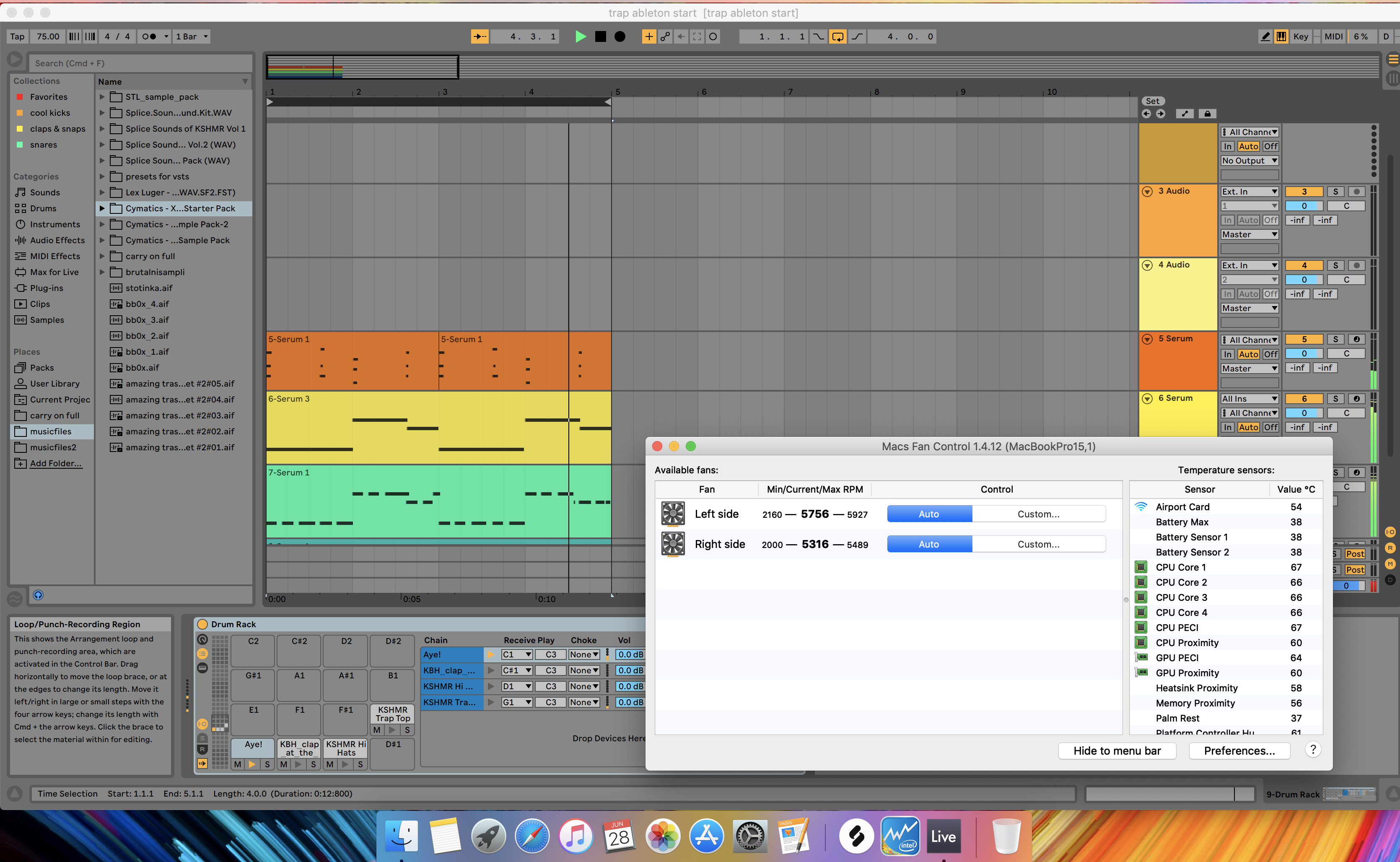Image resolution: width=1400 pixels, height=862 pixels.
Task: Open Custom... for Right side fan
Action: [1038, 545]
